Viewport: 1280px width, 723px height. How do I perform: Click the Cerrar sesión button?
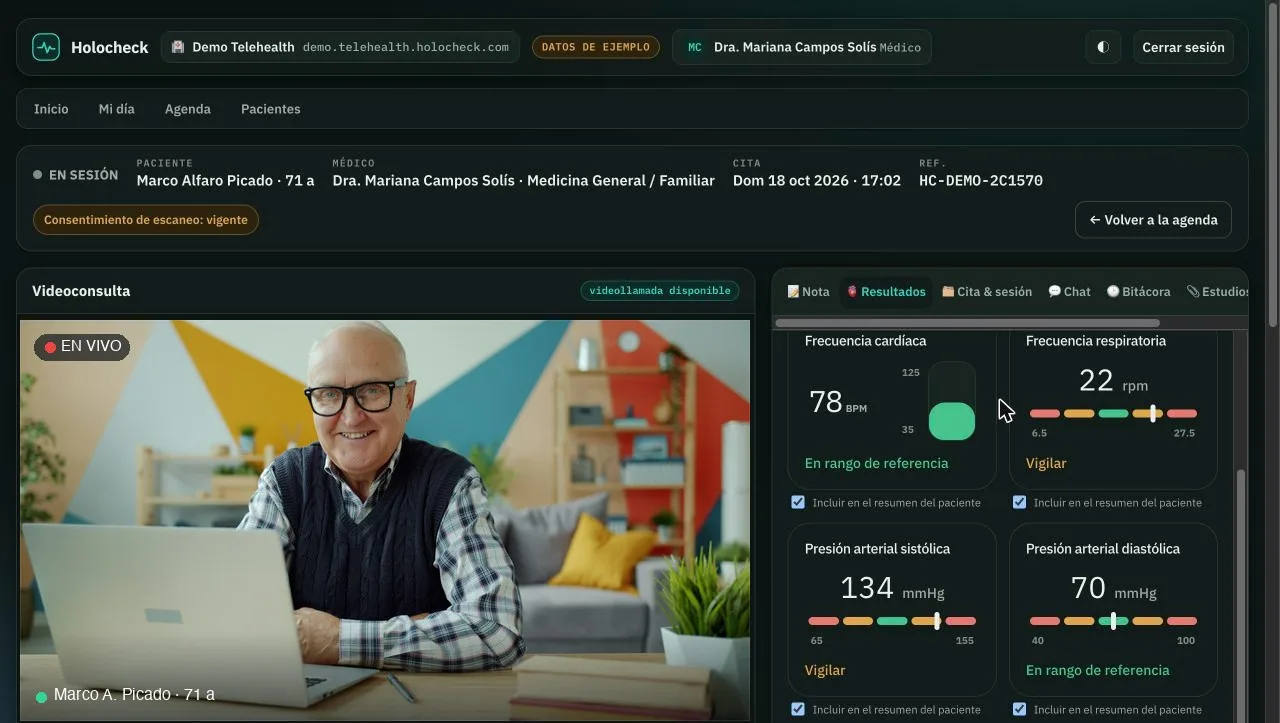point(1183,47)
